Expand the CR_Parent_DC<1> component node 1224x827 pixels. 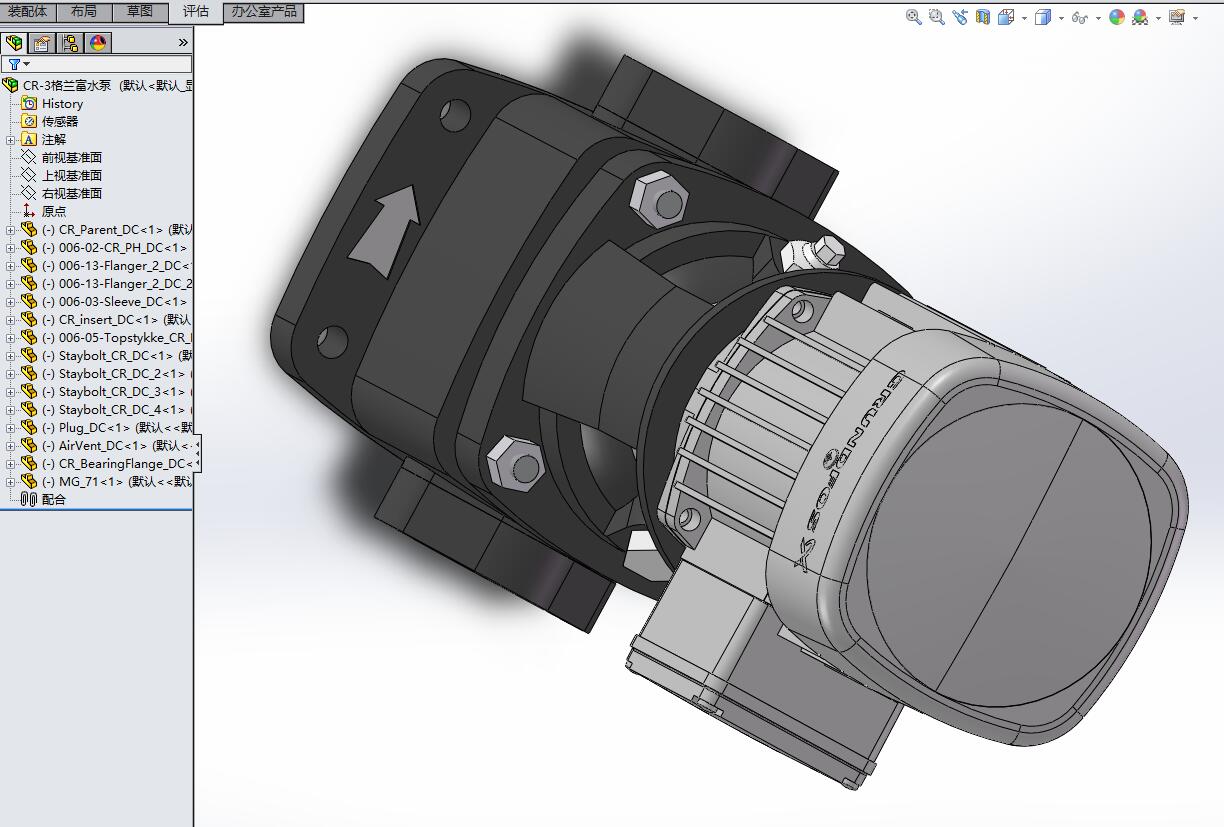[11, 229]
